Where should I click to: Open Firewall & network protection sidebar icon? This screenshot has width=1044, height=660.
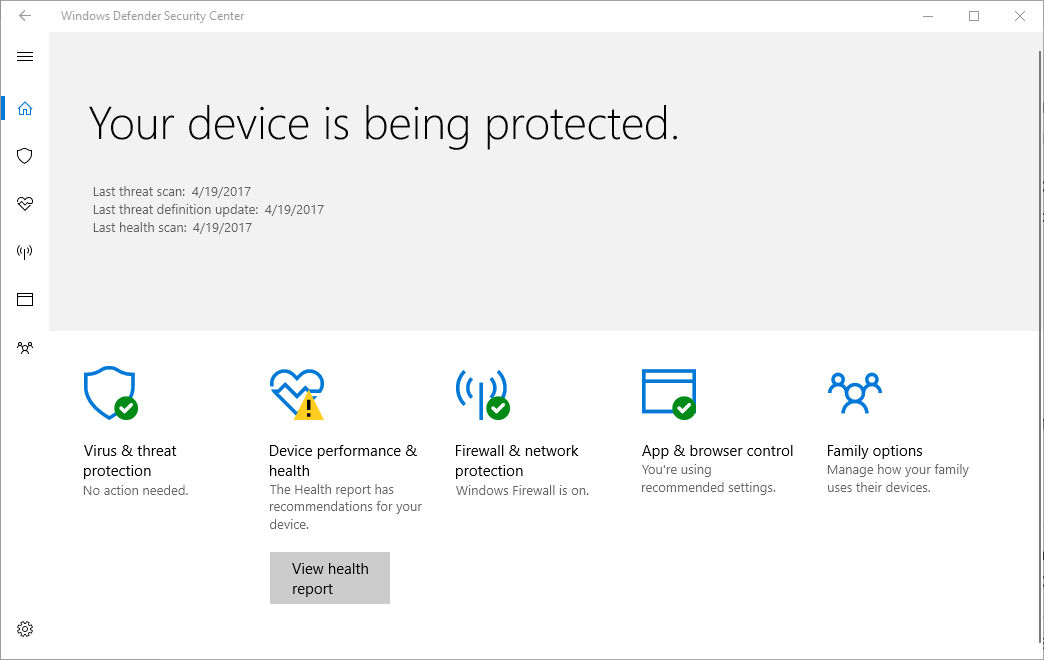[25, 252]
